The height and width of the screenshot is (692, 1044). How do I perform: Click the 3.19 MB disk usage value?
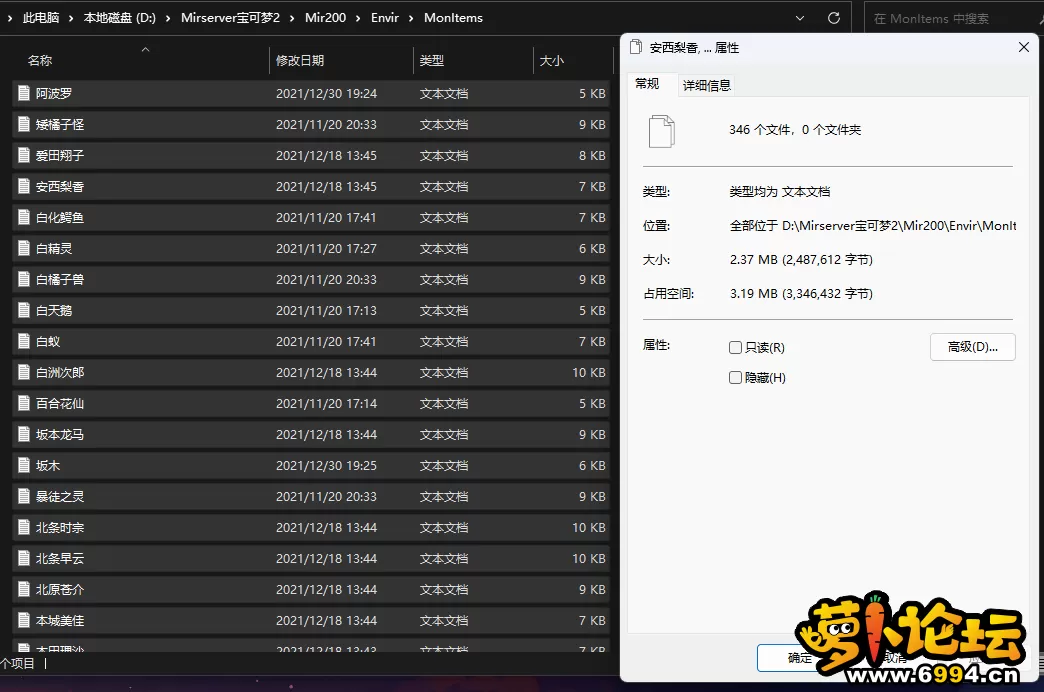pyautogui.click(x=801, y=293)
